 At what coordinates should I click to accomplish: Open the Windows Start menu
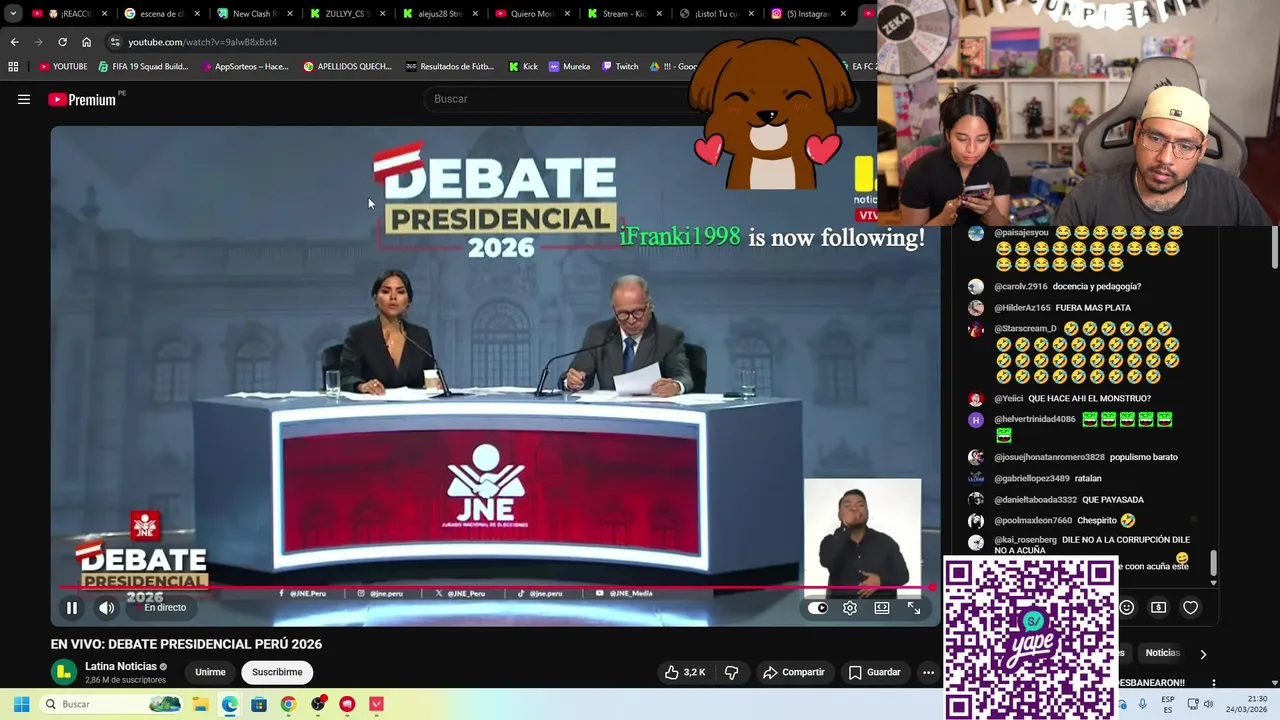point(21,704)
